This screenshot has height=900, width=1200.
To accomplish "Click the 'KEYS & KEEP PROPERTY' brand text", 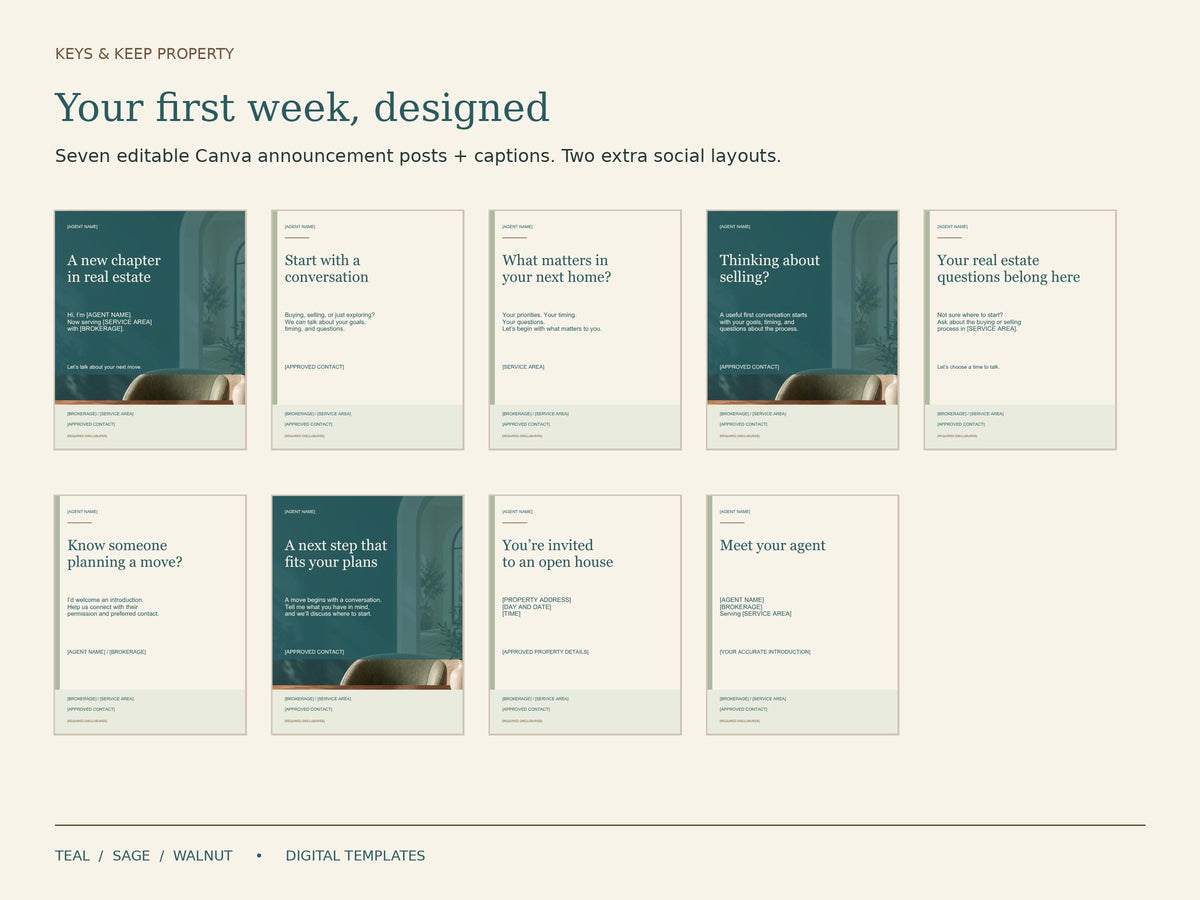I will 144,54.
